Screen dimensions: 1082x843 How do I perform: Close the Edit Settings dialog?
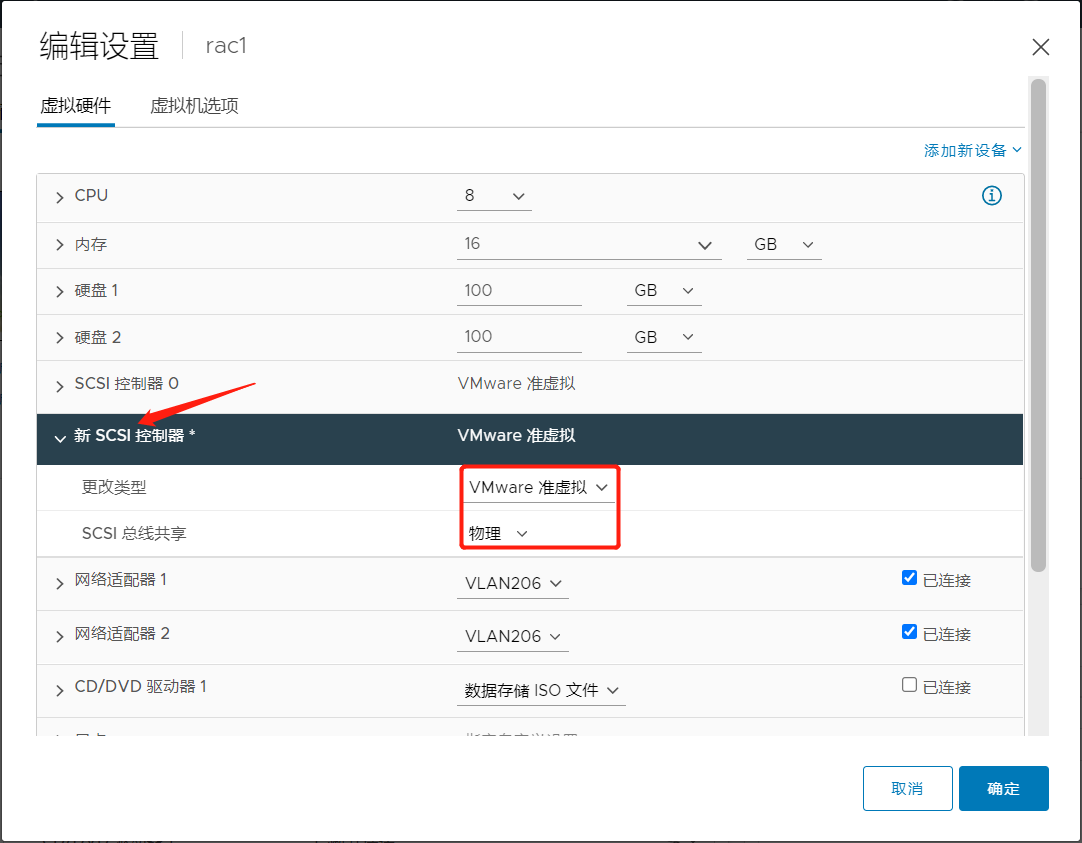(1041, 47)
